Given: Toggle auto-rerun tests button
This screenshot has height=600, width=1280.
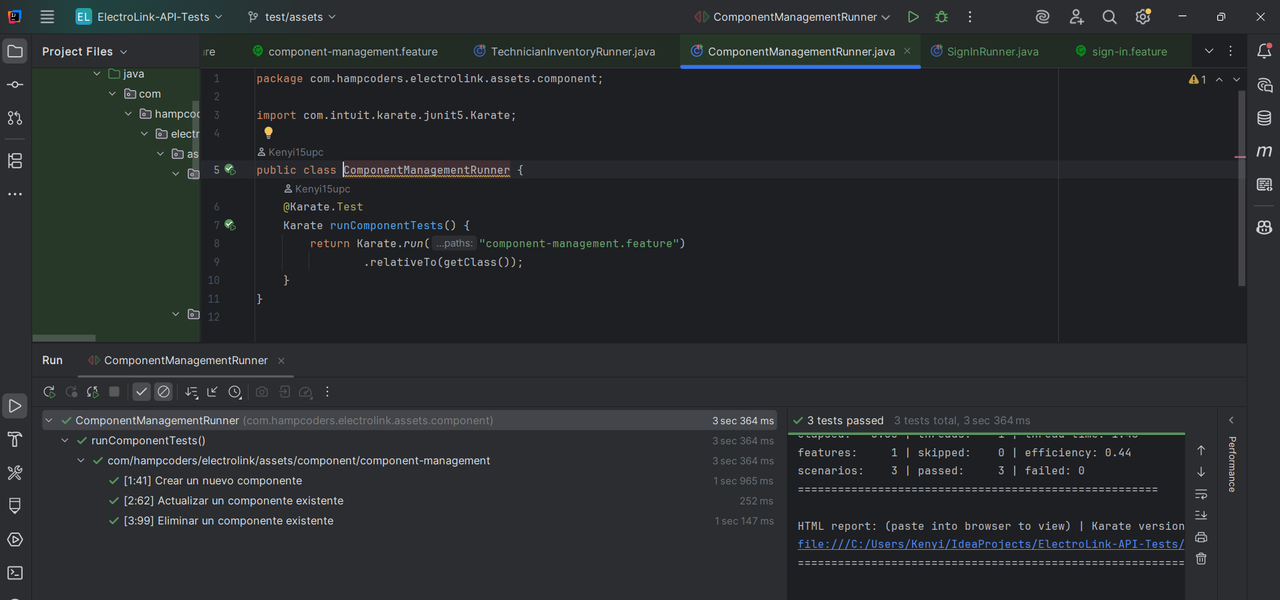Looking at the screenshot, I should [92, 392].
